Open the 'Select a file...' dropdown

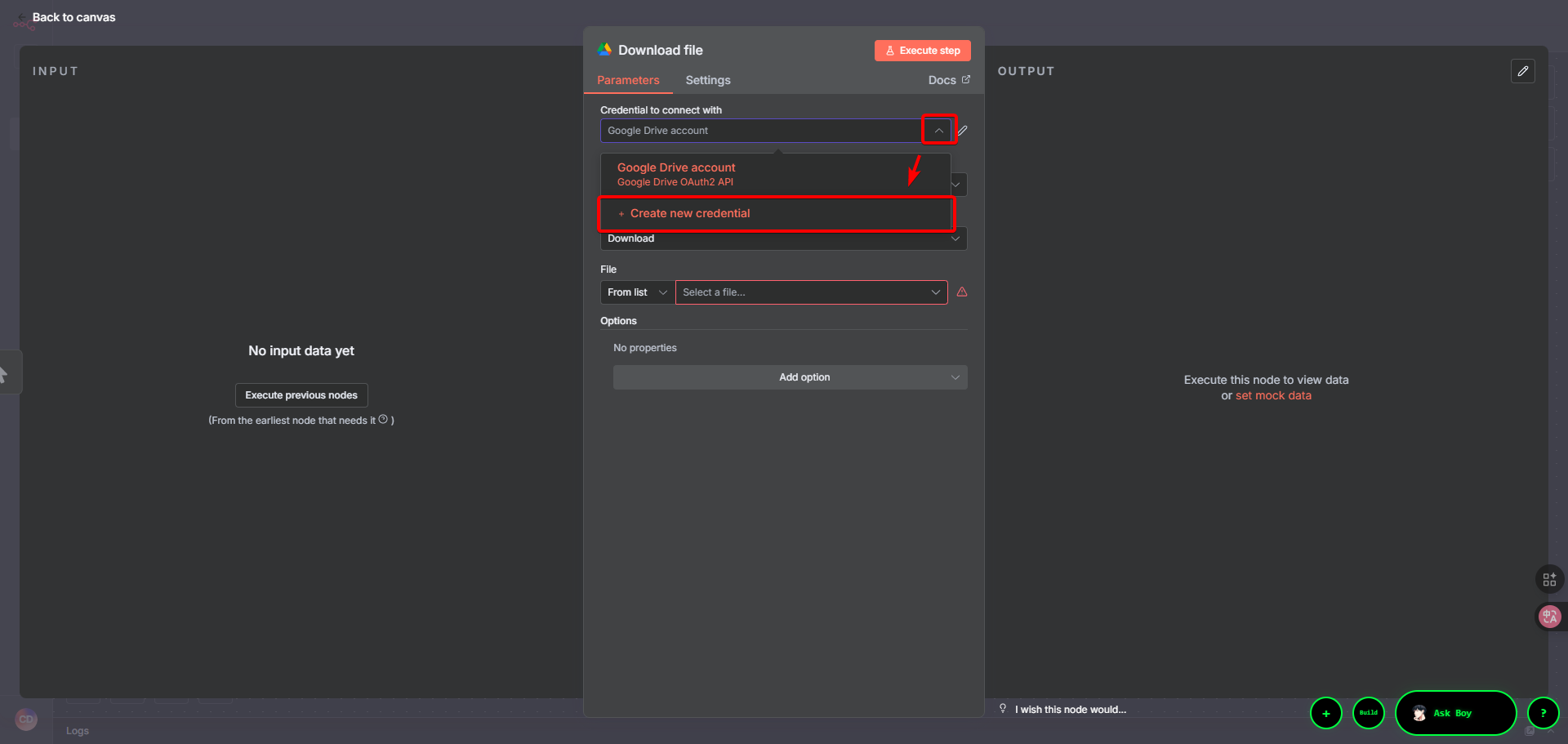pos(811,292)
